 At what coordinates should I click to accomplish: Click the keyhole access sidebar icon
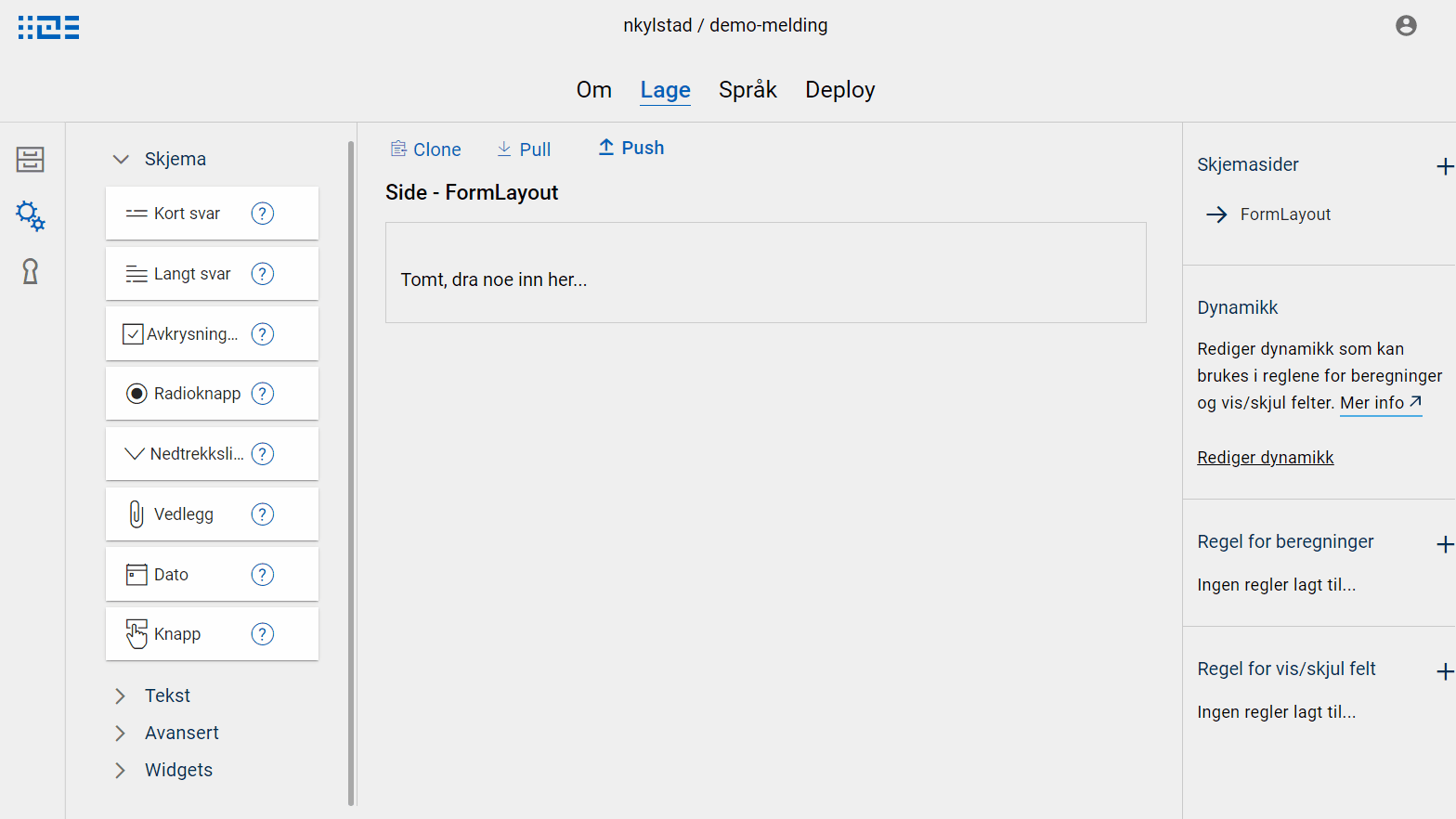(x=31, y=271)
